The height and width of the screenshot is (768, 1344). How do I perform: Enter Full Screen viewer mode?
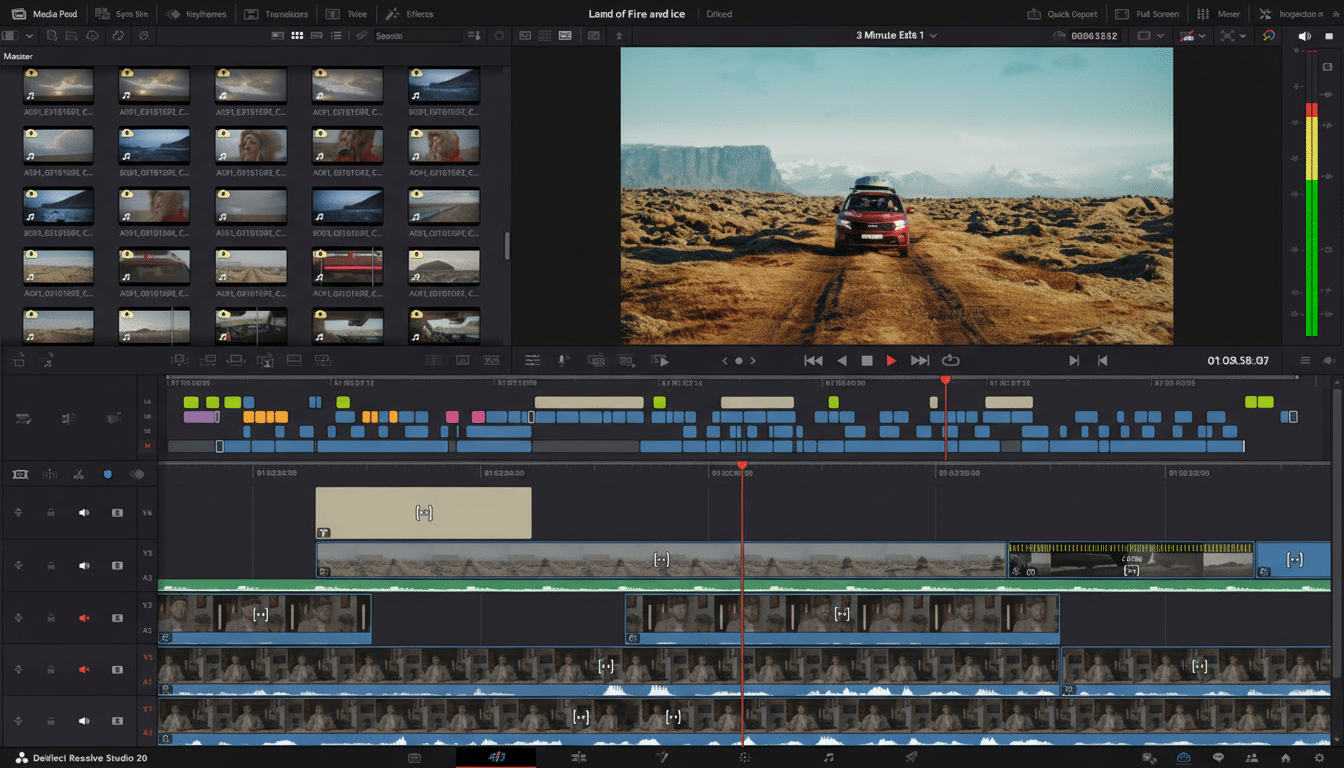(x=1146, y=14)
